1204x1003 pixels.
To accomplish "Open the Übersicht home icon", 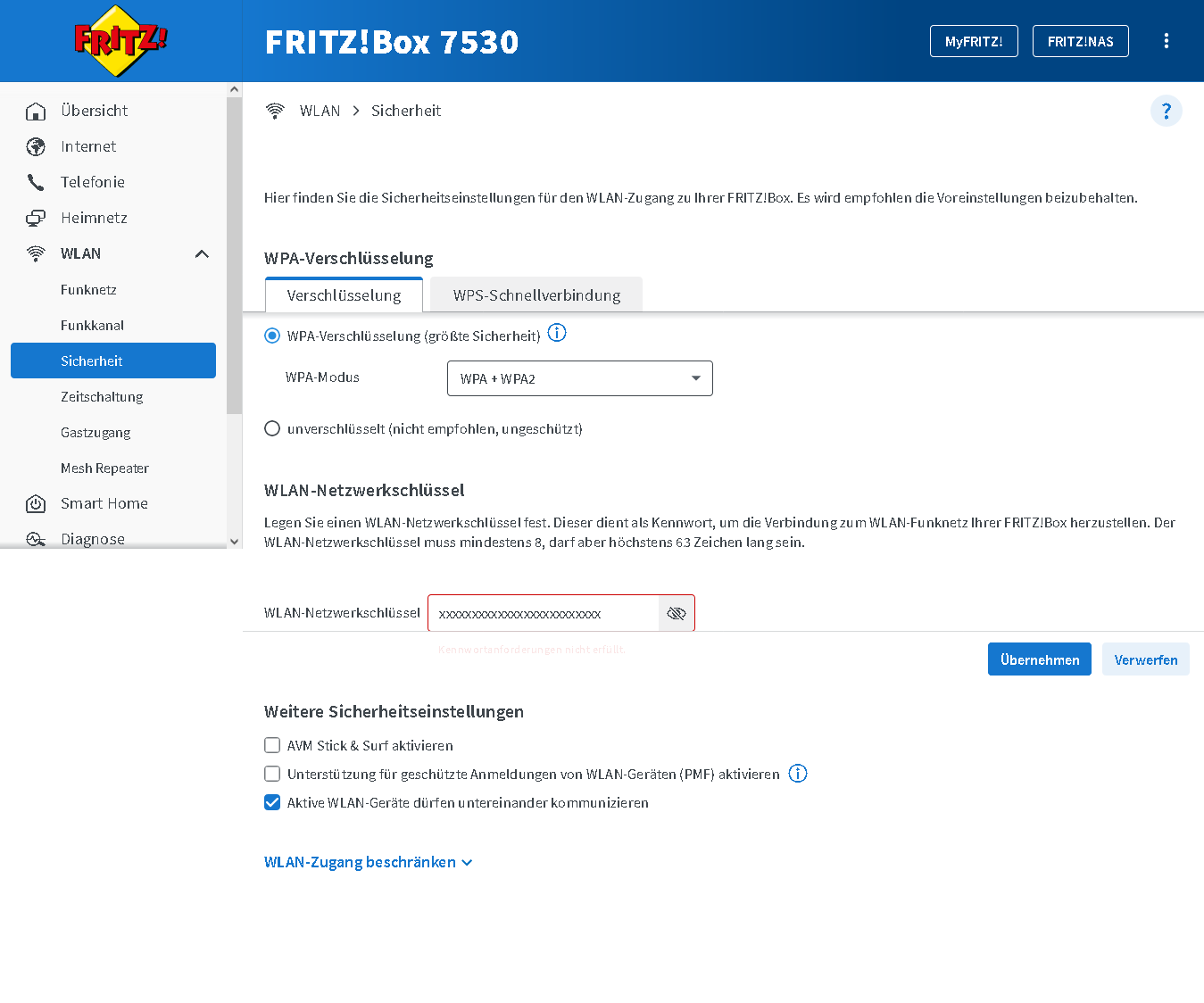I will click(x=36, y=110).
